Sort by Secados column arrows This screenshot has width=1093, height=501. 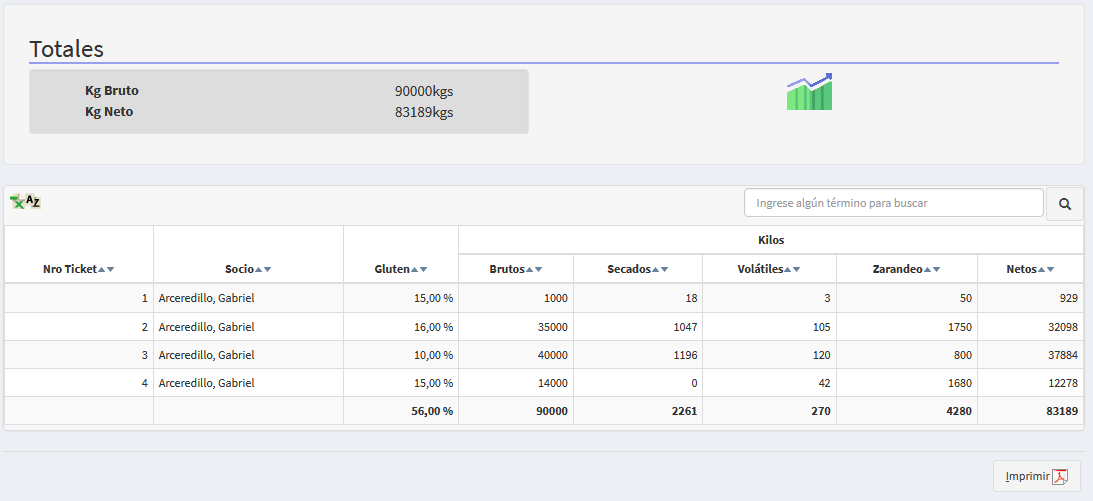coord(660,269)
